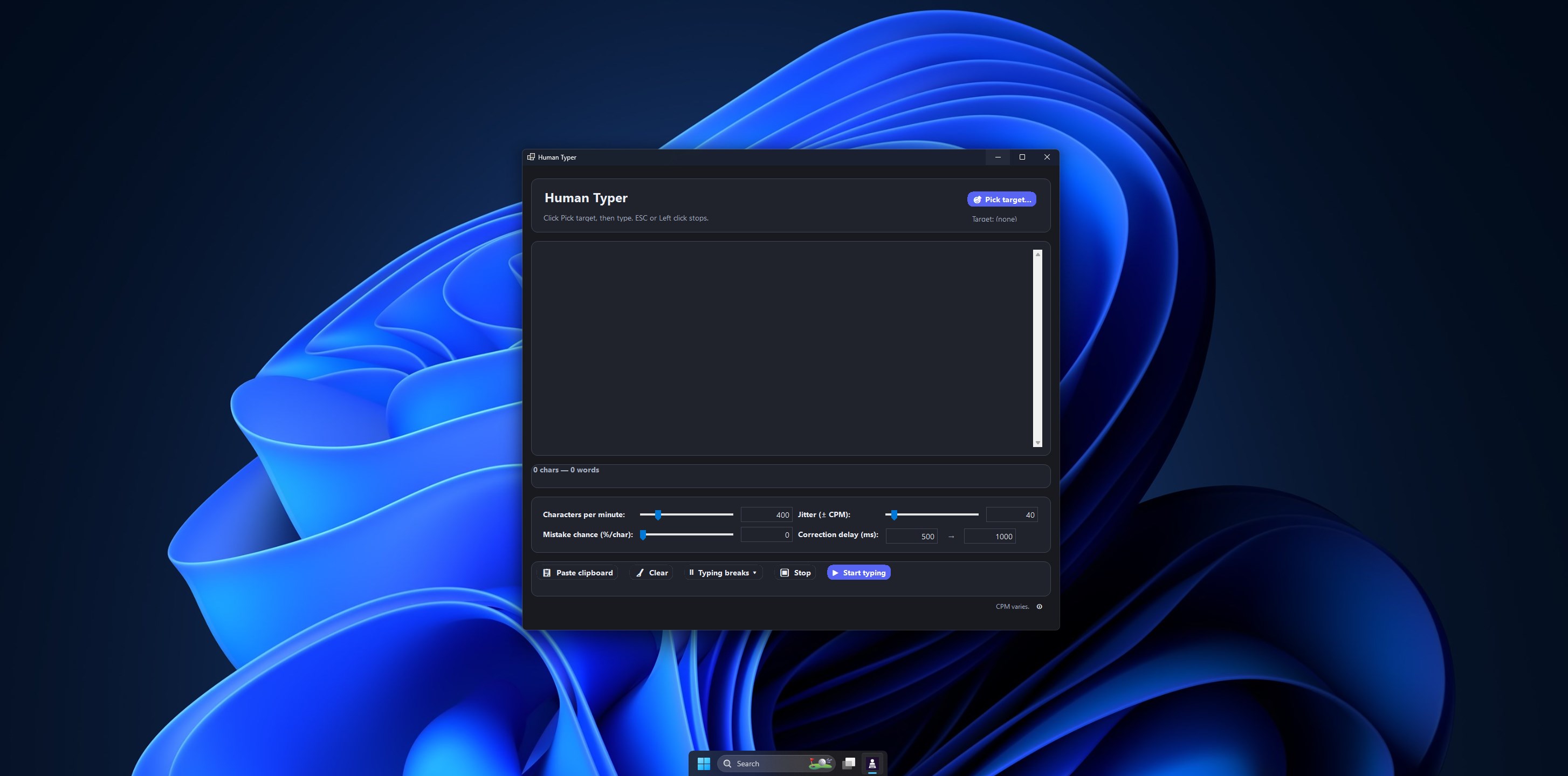Click the play icon on Start typing

pos(835,573)
